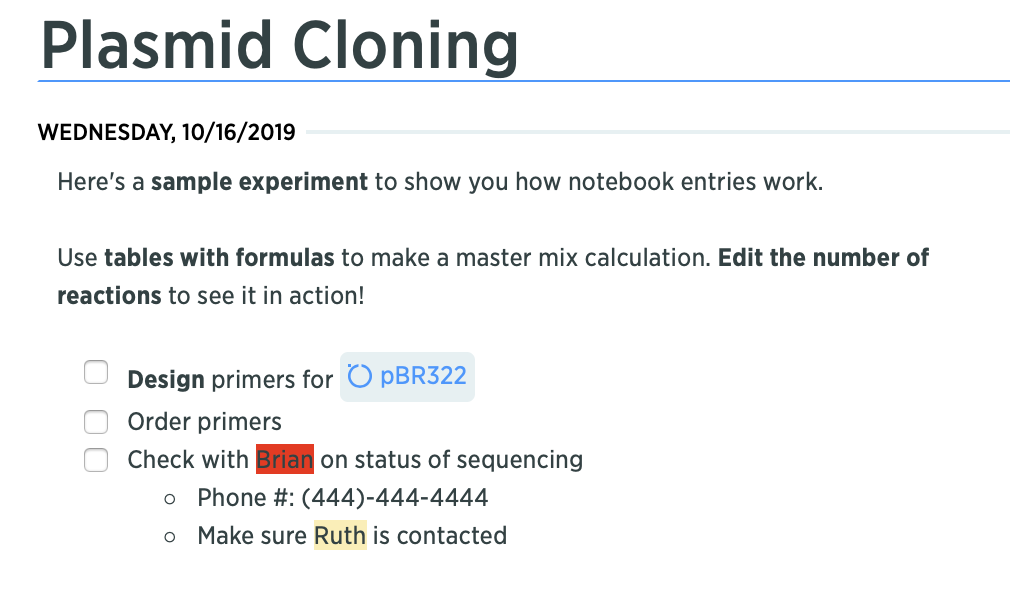
Task: Click the 'Order primers' task text
Action: click(x=205, y=422)
